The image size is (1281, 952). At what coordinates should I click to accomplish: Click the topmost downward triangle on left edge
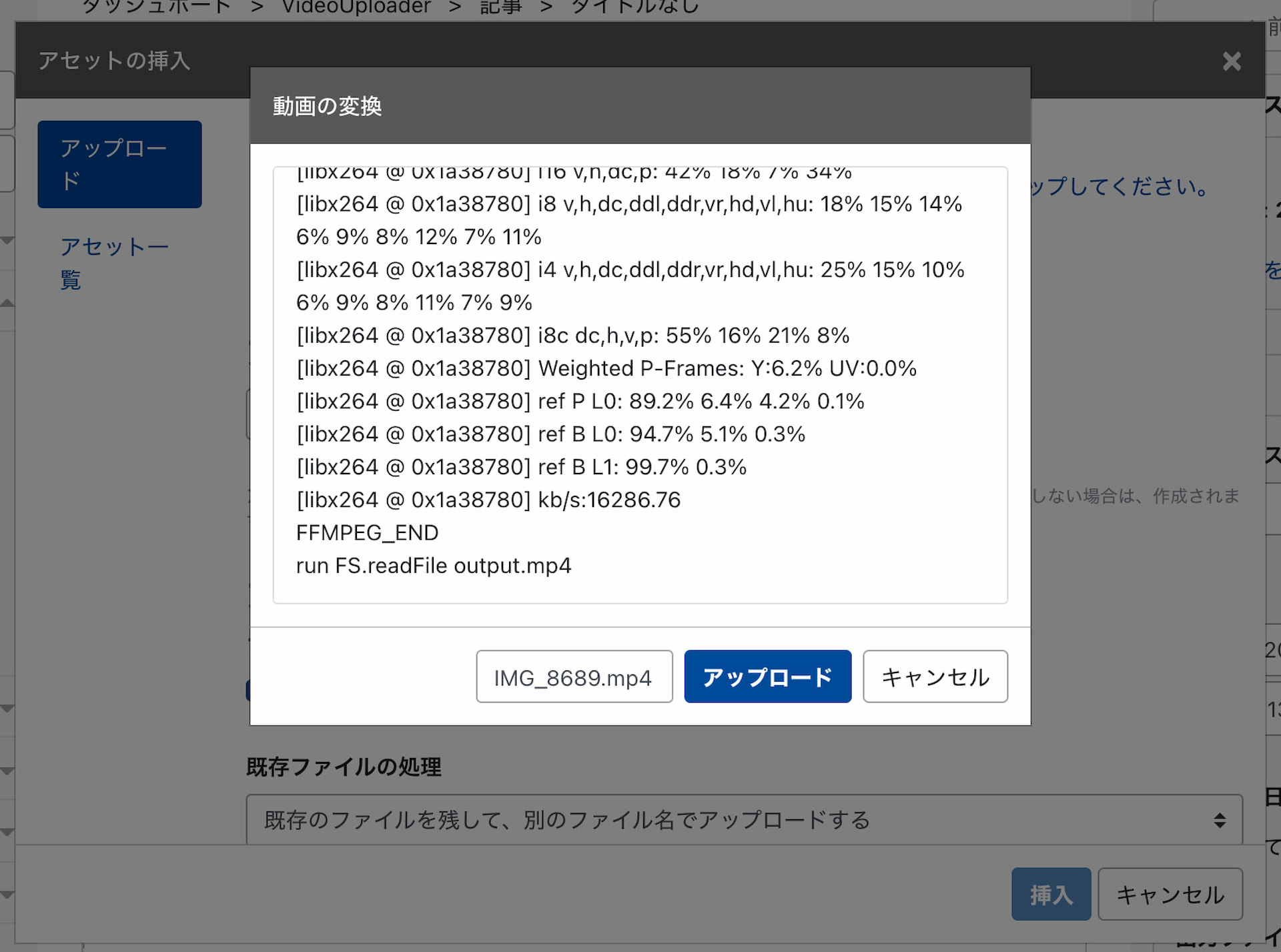pyautogui.click(x=7, y=240)
